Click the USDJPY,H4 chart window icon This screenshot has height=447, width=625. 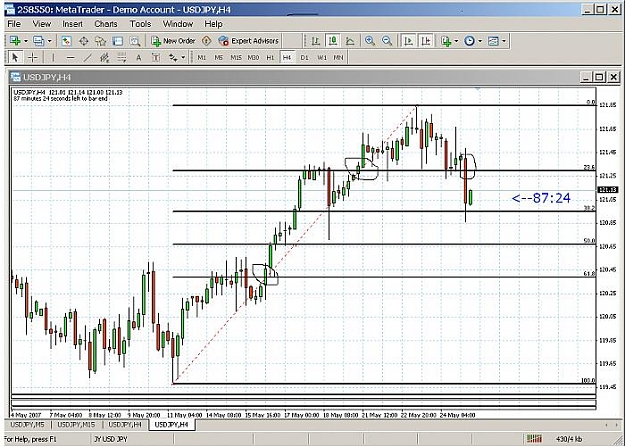click(16, 77)
